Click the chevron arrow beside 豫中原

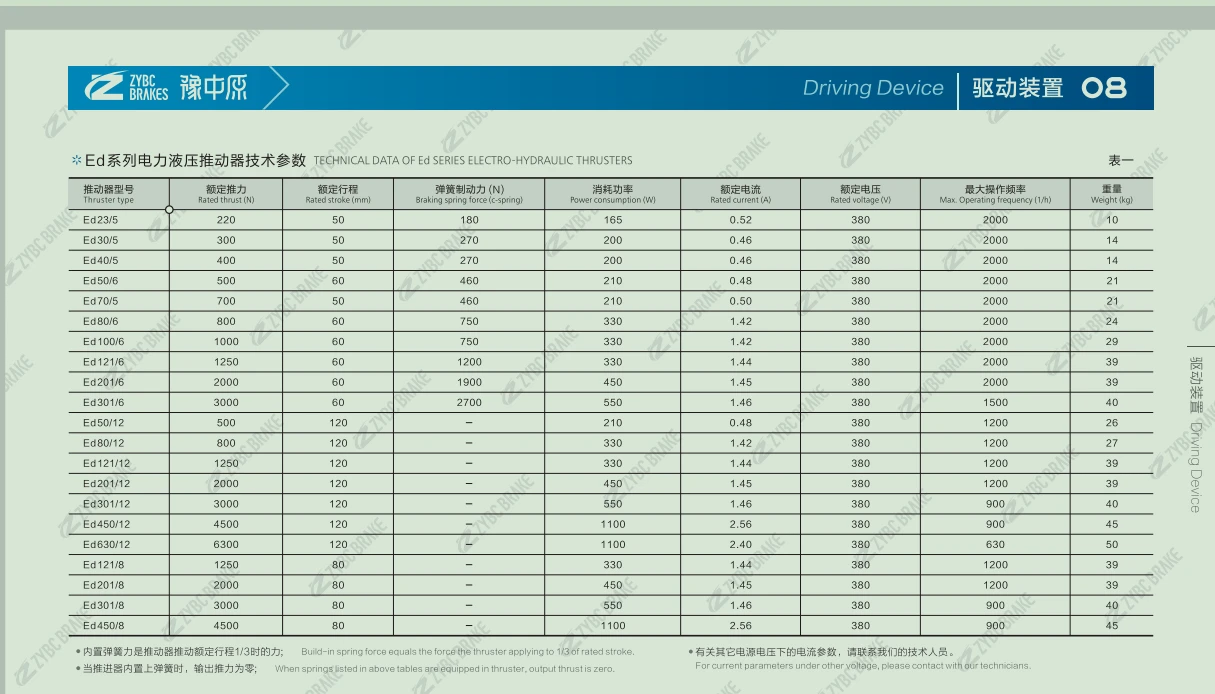point(278,88)
